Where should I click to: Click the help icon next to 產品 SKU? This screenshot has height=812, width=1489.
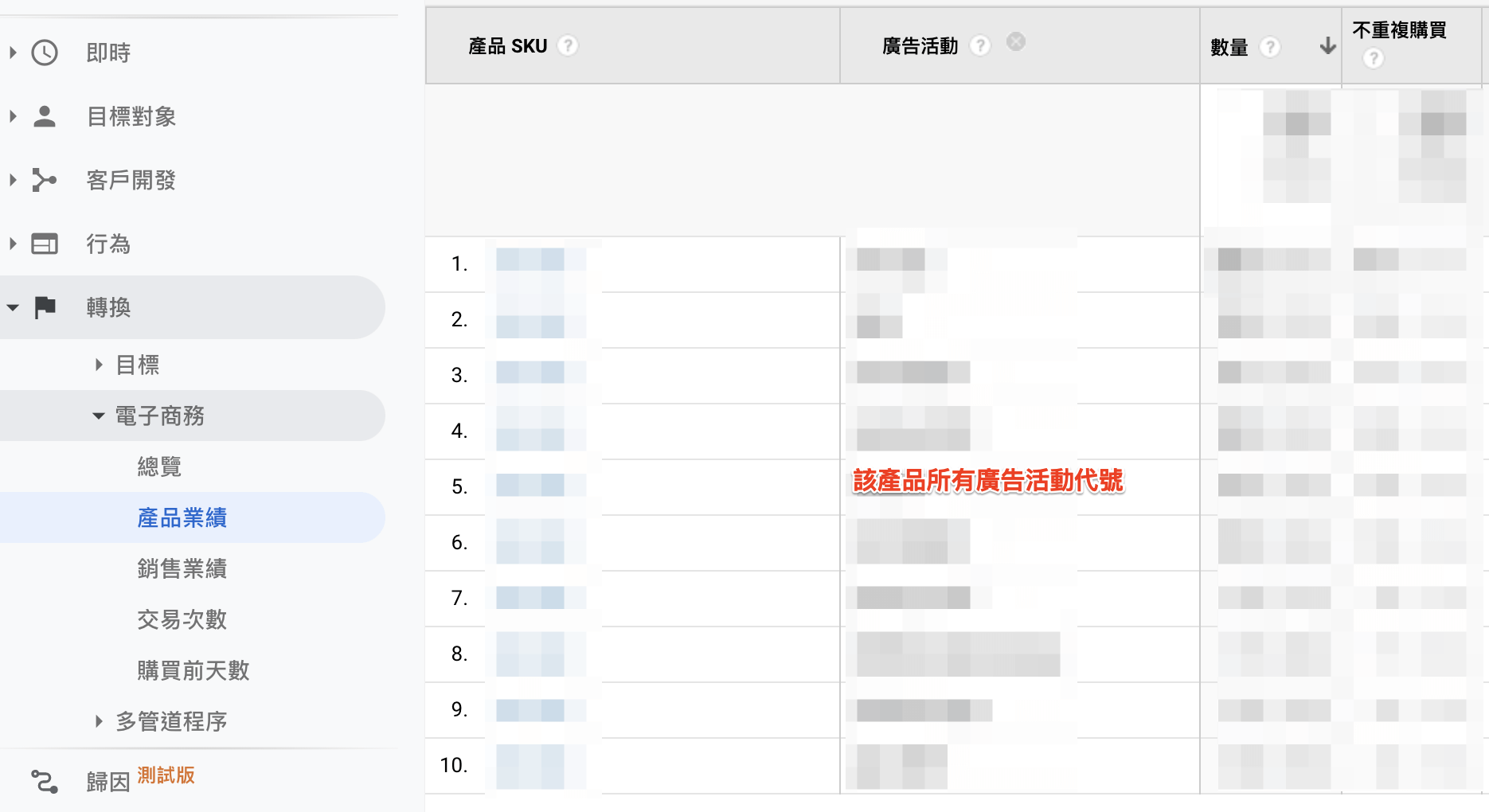(568, 45)
